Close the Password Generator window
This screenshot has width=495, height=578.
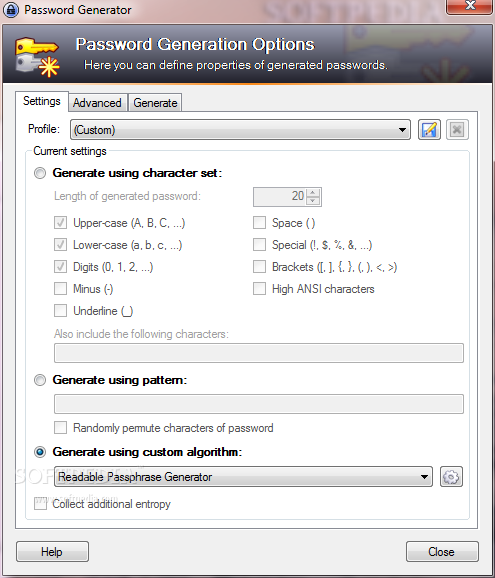tap(470, 6)
